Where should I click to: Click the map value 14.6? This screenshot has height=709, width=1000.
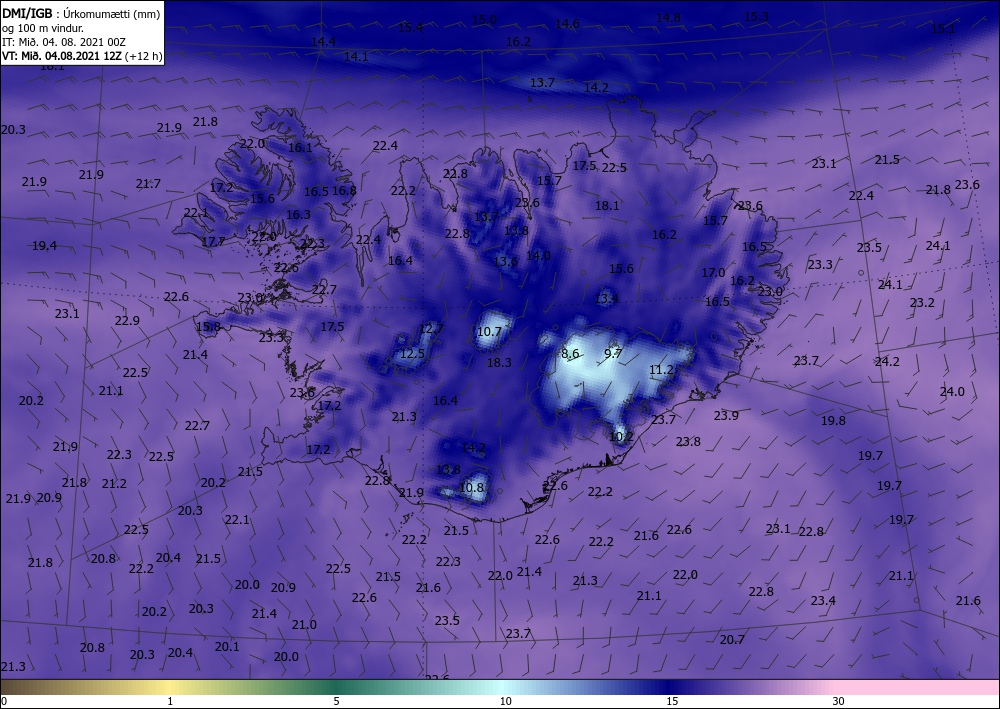(x=567, y=24)
